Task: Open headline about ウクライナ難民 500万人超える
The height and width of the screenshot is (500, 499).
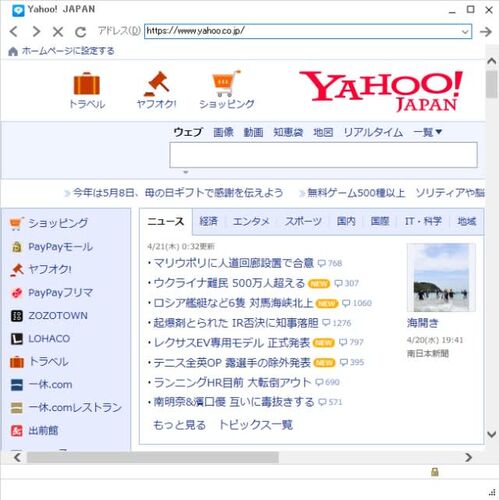Action: point(229,283)
